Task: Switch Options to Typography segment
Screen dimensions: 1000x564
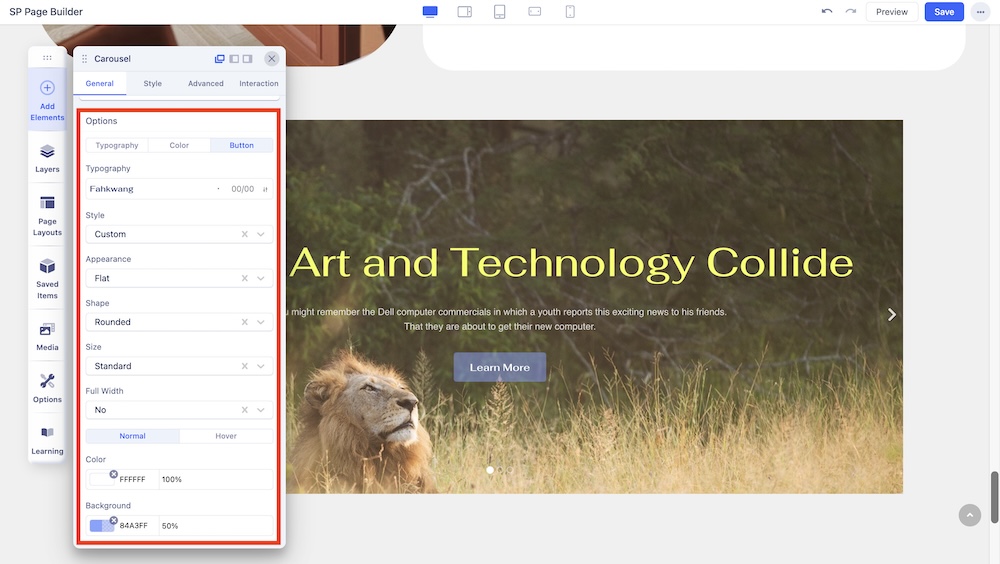Action: click(x=117, y=145)
